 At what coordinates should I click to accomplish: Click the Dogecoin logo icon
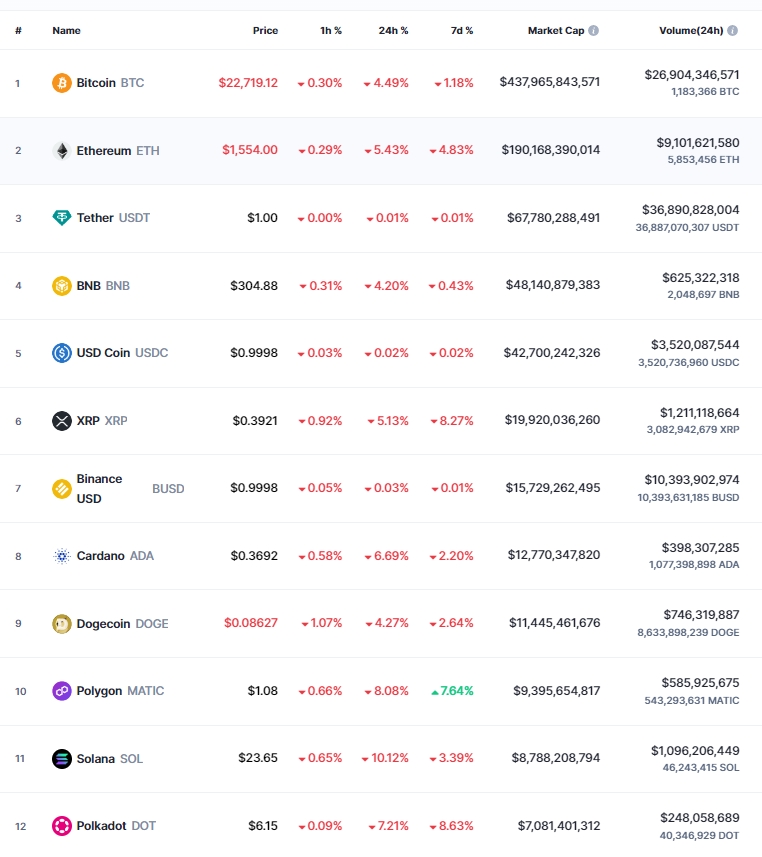tap(62, 624)
